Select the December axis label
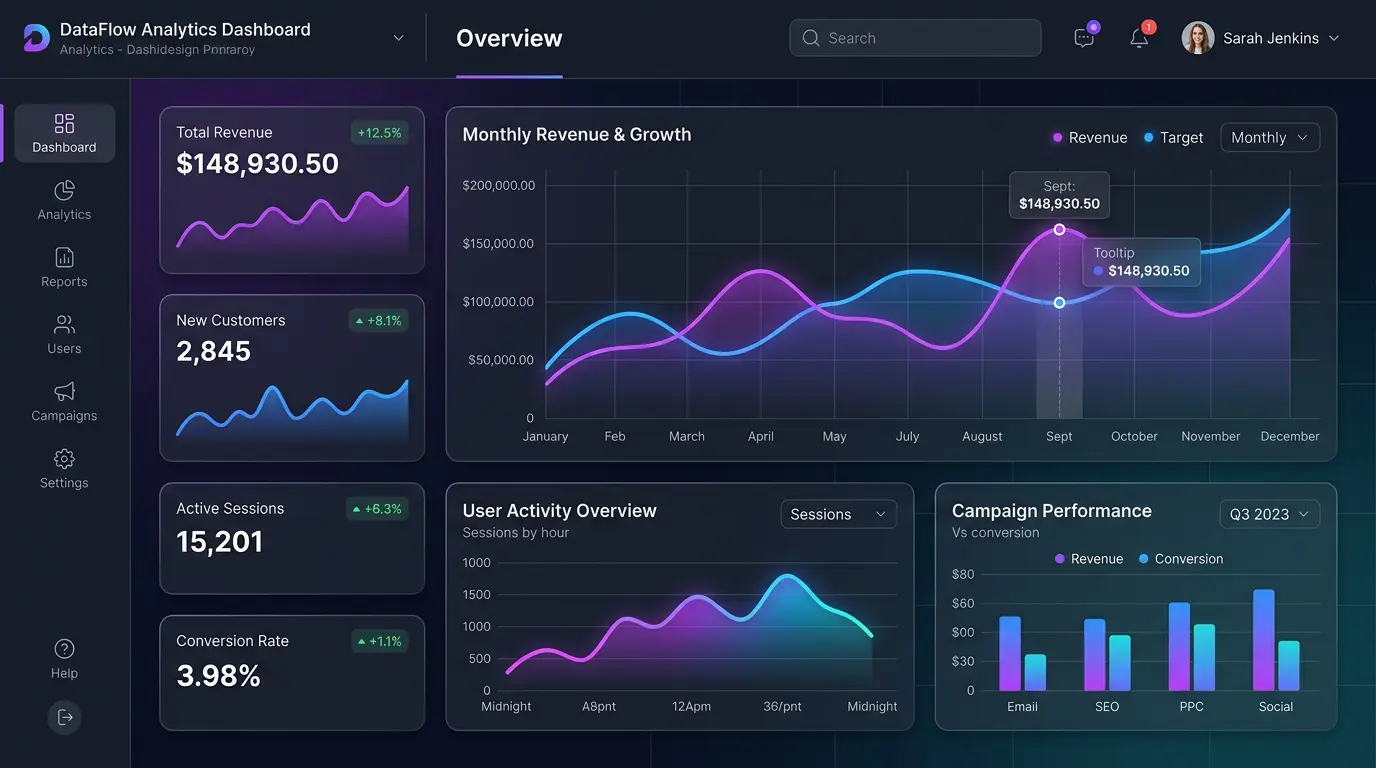 click(1290, 437)
